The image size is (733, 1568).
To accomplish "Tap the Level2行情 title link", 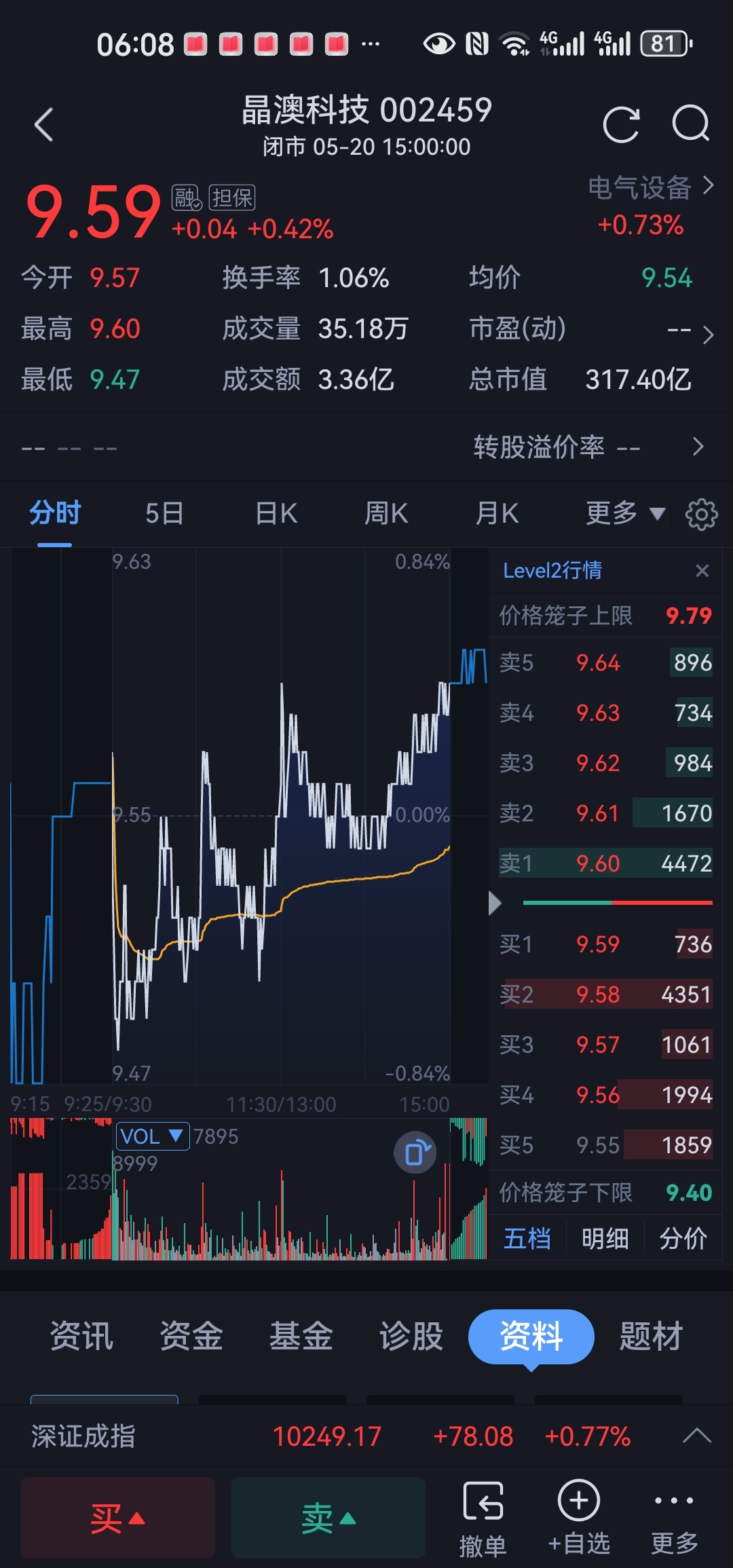I will coord(552,570).
